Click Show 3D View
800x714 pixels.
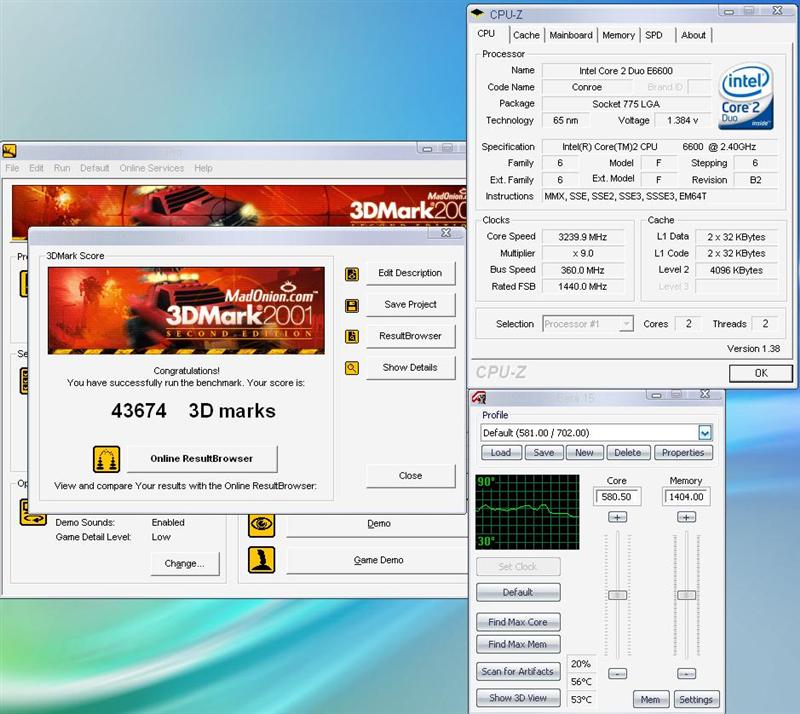[x=518, y=698]
